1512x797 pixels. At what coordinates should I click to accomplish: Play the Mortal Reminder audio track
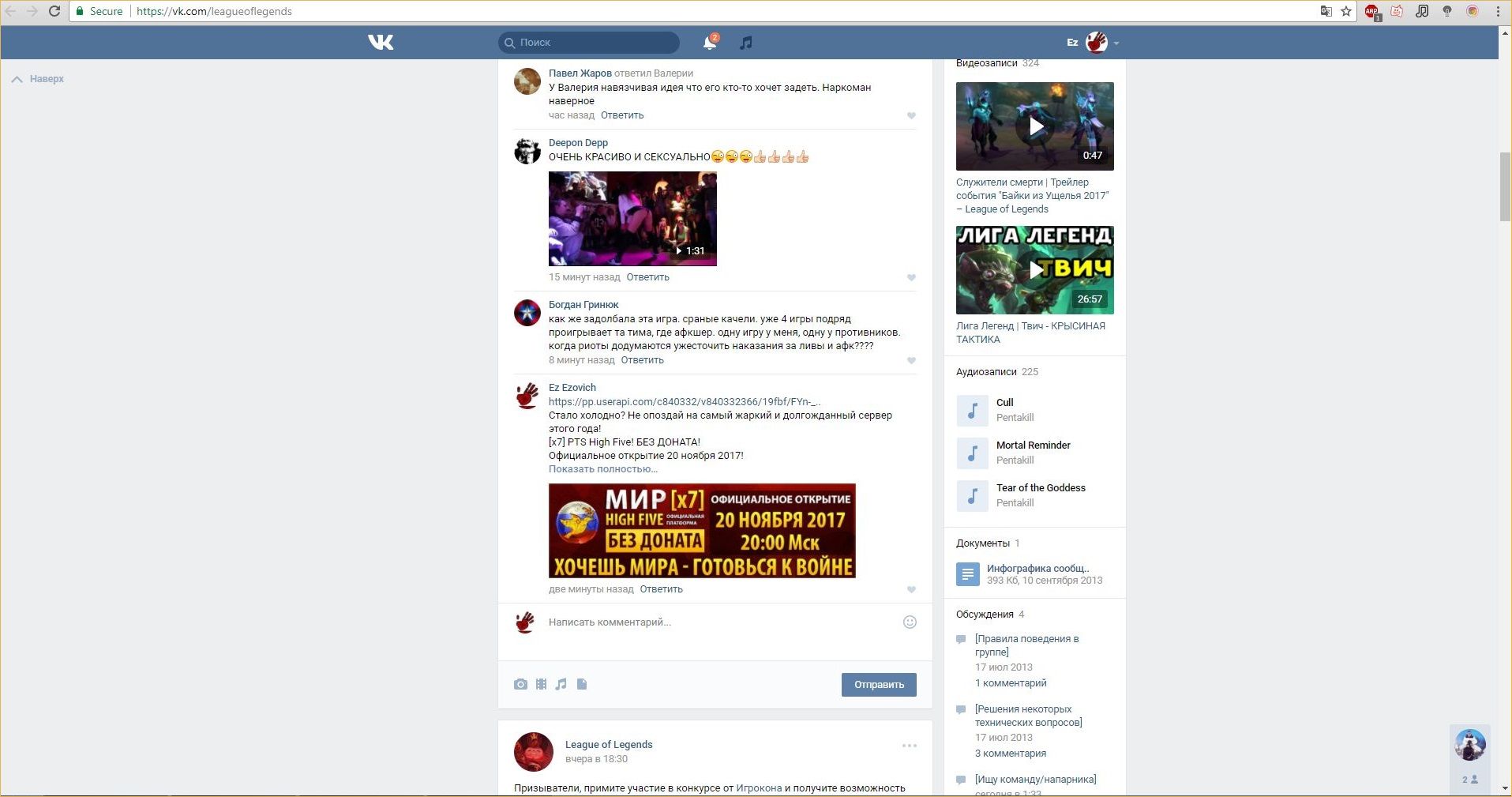point(973,453)
